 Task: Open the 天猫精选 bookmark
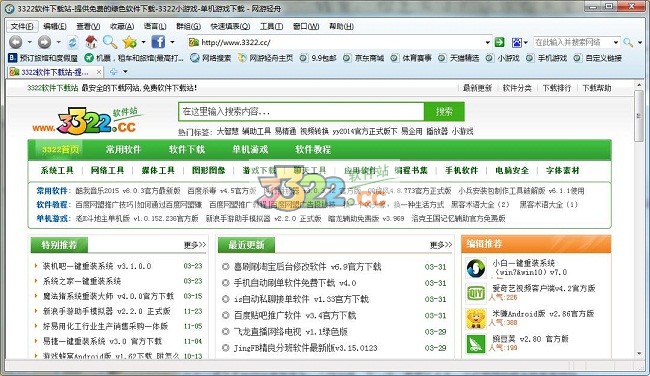pos(459,58)
